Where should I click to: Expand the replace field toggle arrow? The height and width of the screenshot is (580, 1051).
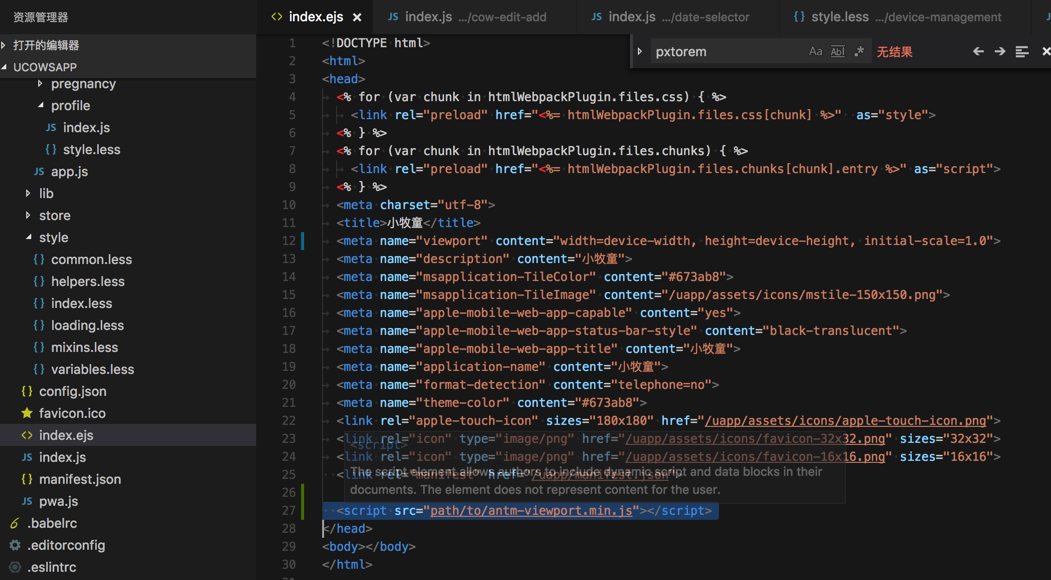coord(640,52)
